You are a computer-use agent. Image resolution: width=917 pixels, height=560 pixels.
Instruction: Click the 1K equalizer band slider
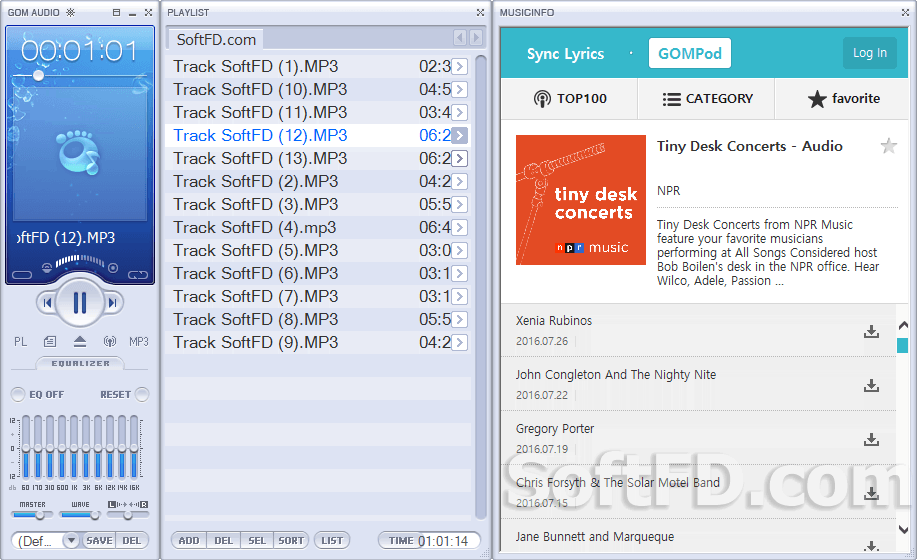pyautogui.click(x=74, y=447)
